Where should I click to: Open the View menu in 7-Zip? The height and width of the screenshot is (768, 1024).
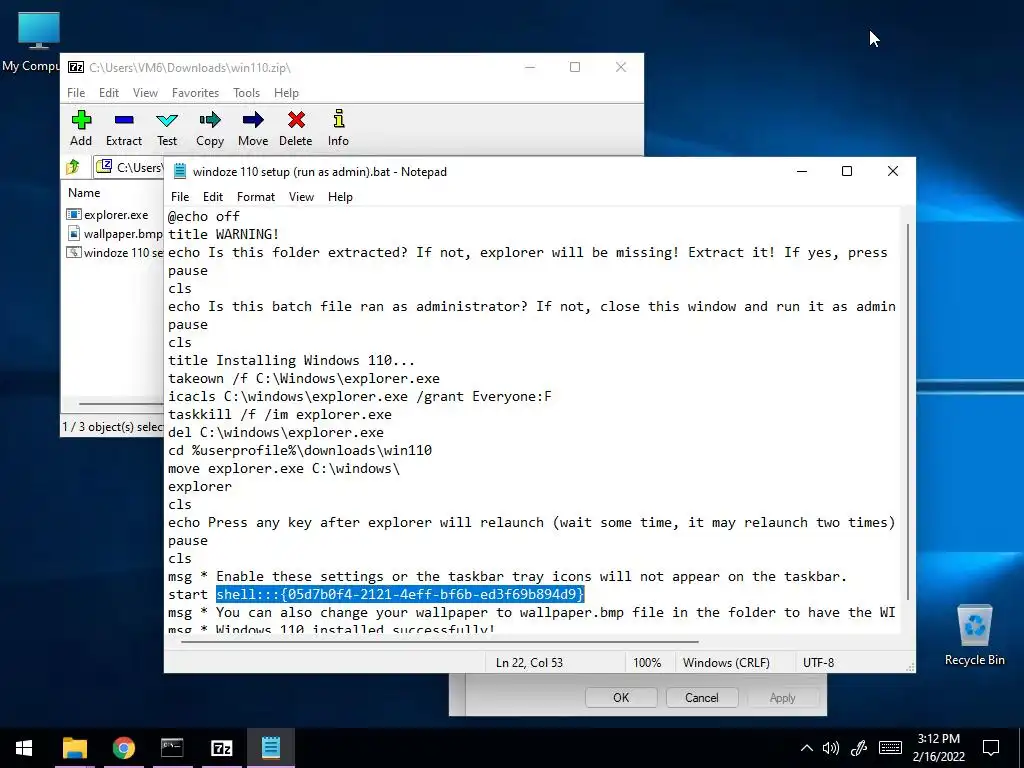146,93
